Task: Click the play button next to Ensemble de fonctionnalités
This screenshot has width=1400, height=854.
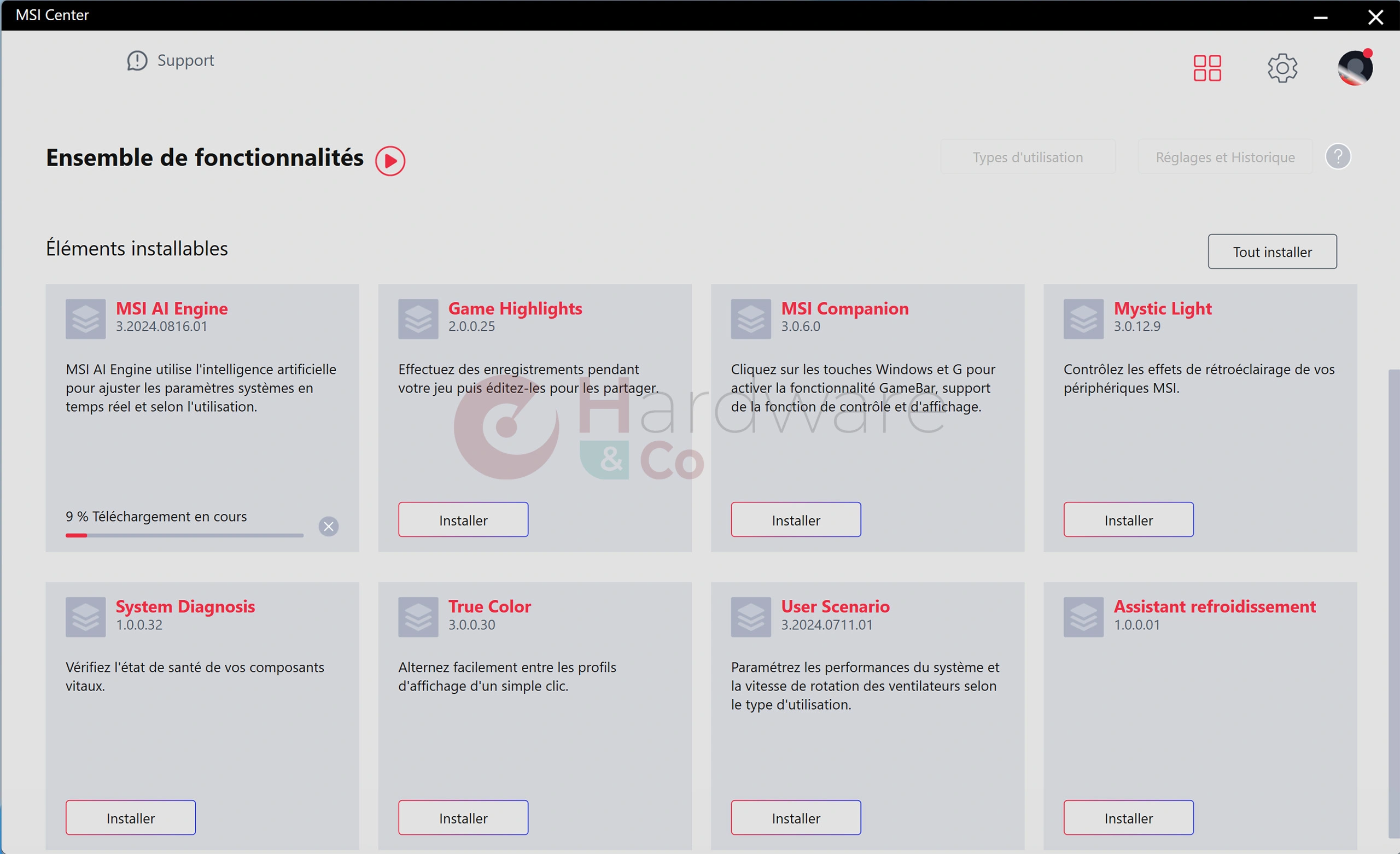Action: (x=390, y=159)
